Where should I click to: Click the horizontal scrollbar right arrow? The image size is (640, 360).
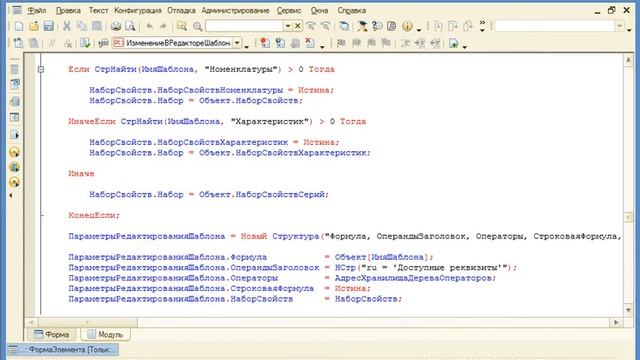[616, 322]
